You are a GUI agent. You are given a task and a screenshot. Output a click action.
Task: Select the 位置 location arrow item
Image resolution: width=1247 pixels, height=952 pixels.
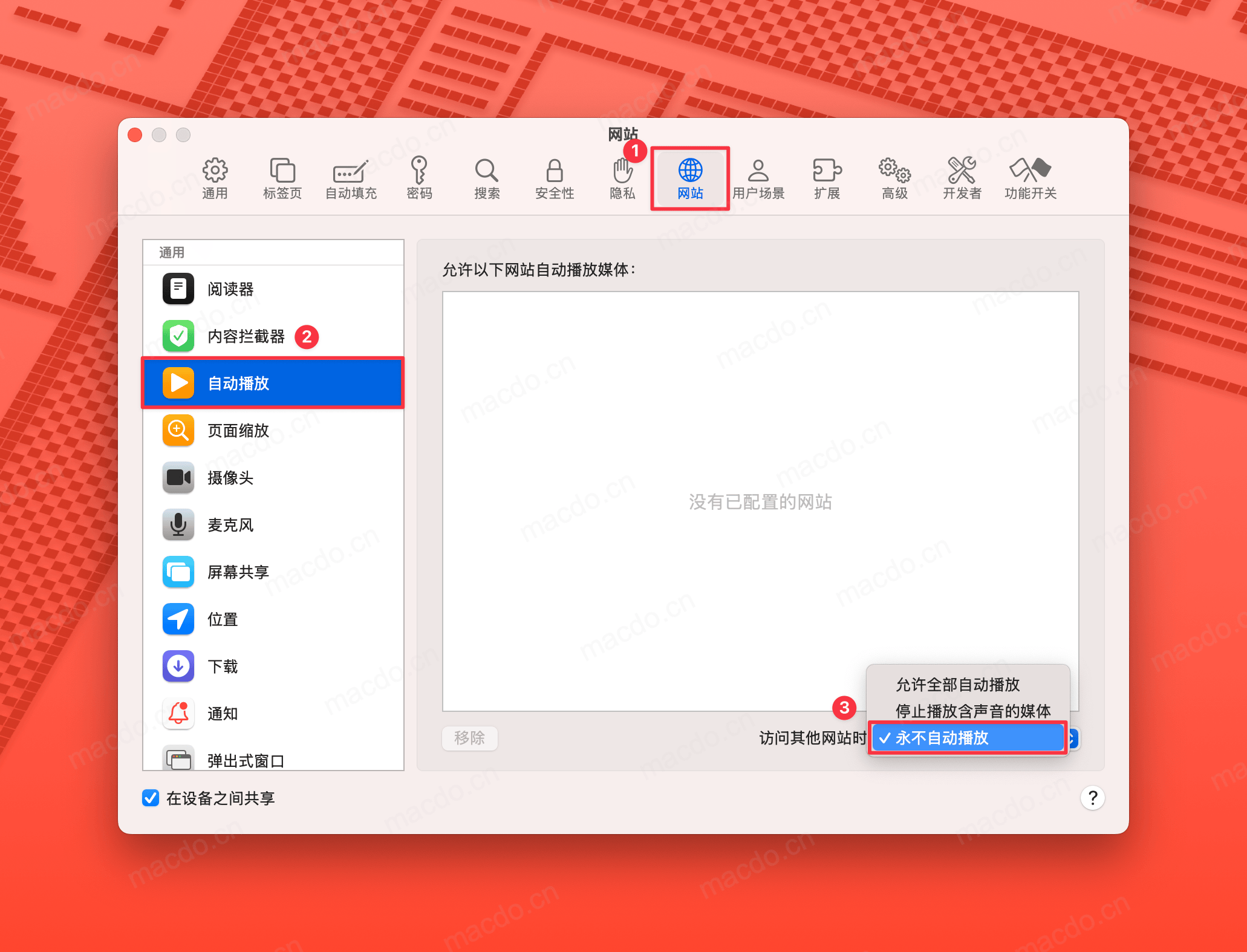222,619
